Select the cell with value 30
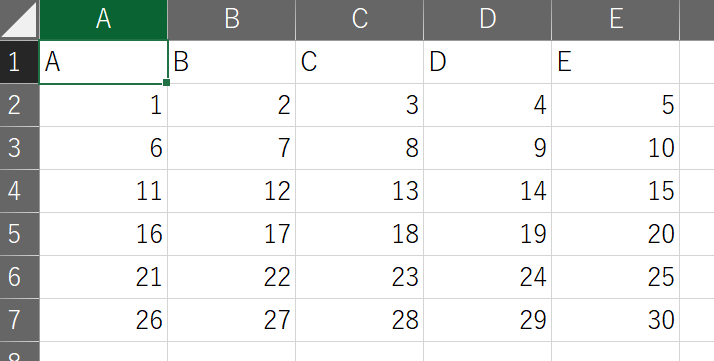The height and width of the screenshot is (361, 714). pyautogui.click(x=616, y=320)
